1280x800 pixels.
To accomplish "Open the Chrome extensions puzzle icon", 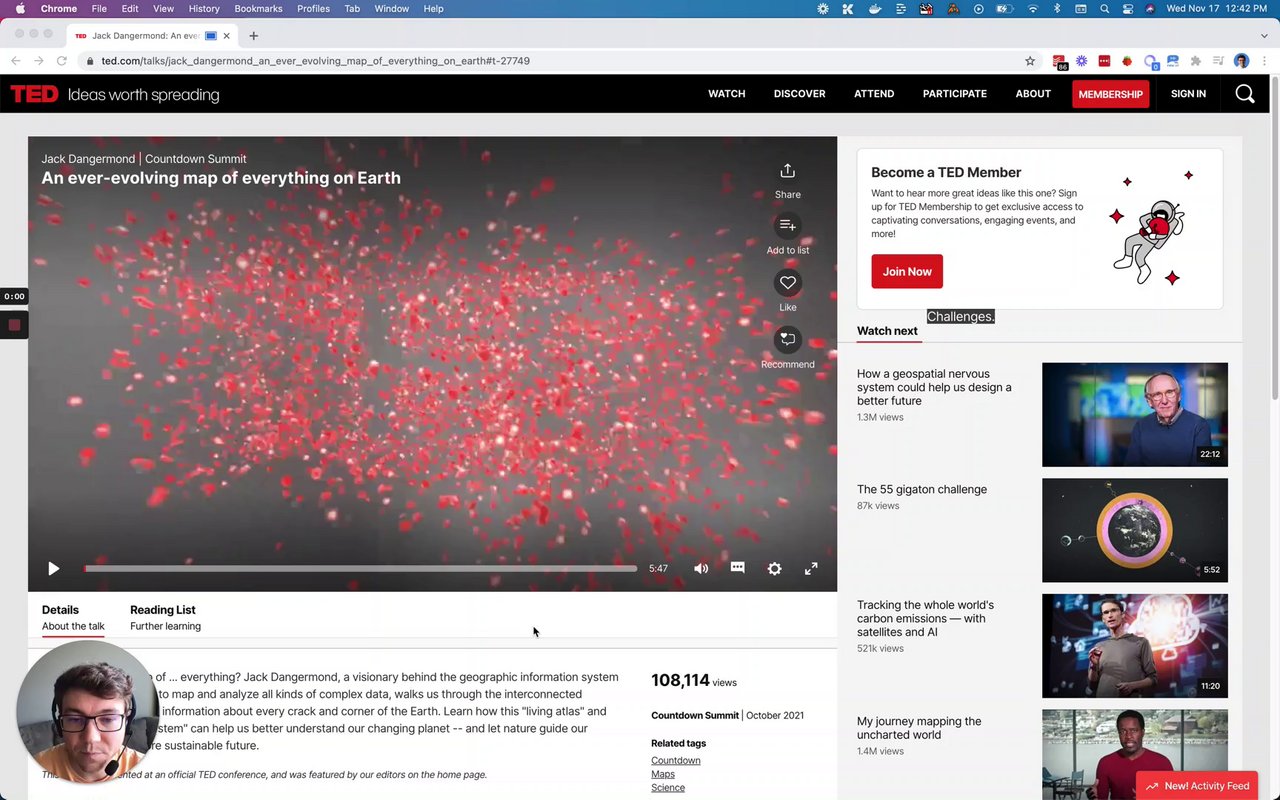I will click(1196, 61).
